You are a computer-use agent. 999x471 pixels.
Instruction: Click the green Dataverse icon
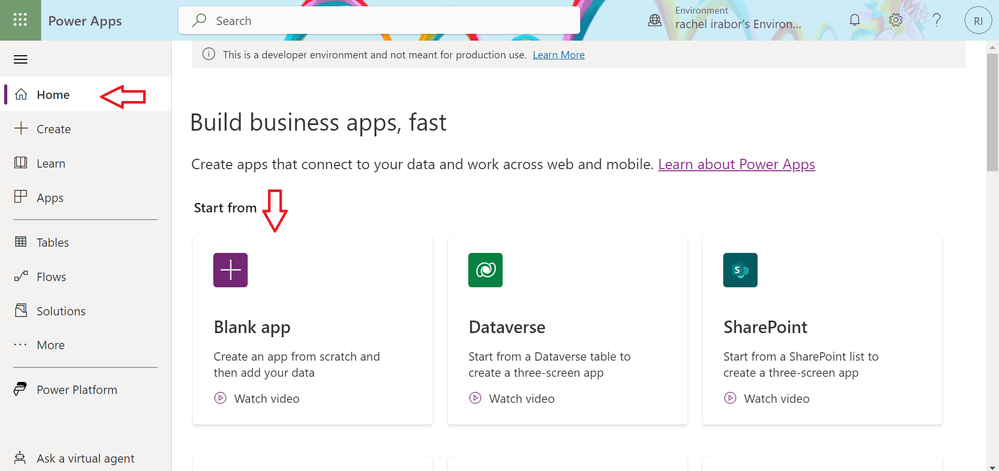click(x=485, y=270)
